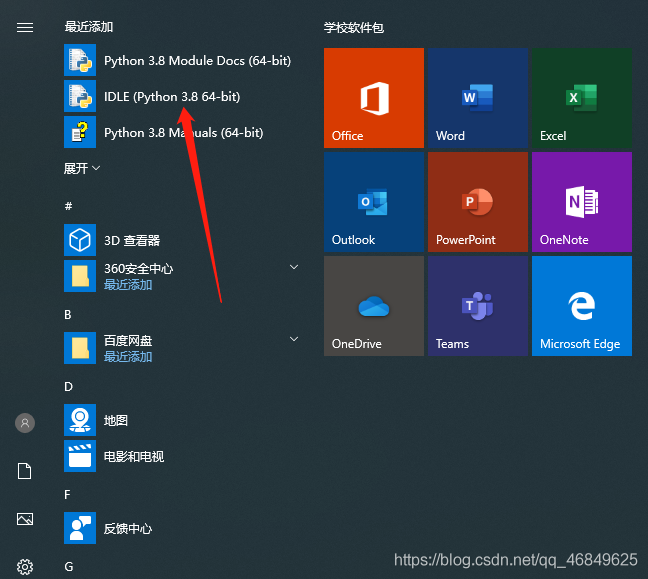Click the 反馈中心 label
Viewport: 648px width, 579px height.
pos(128,529)
